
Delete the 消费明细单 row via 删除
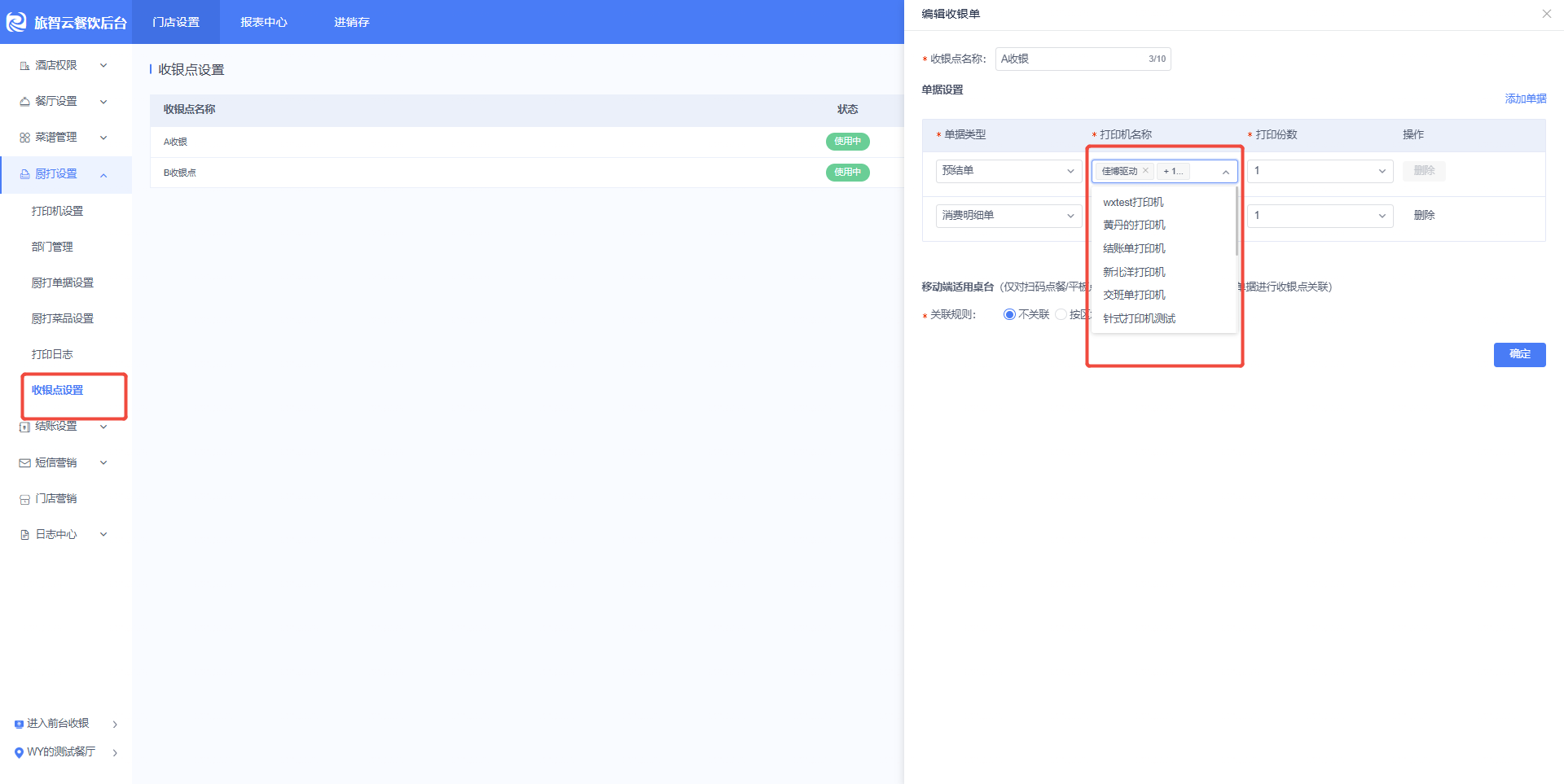[1424, 215]
